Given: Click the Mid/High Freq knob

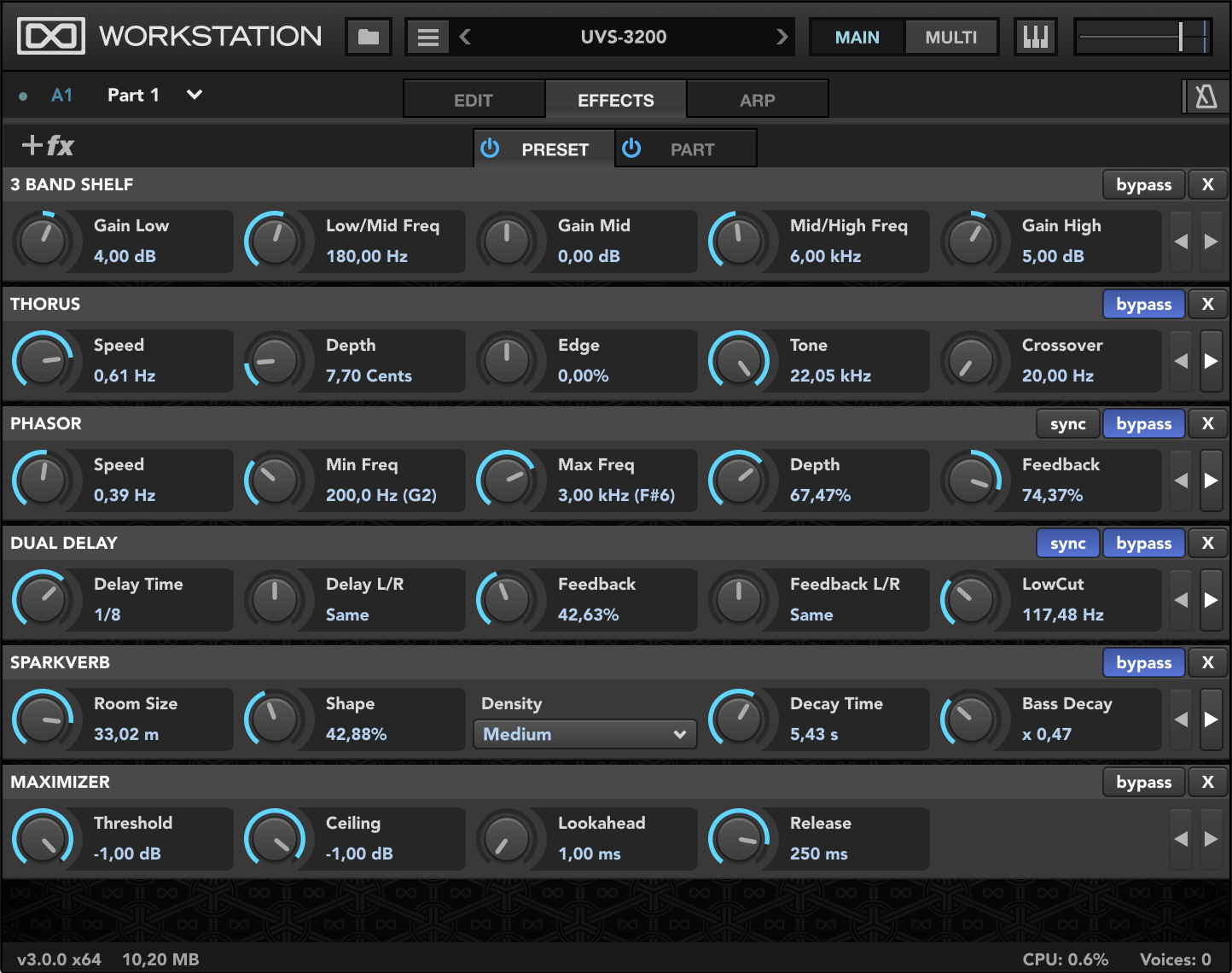Looking at the screenshot, I should pyautogui.click(x=739, y=242).
